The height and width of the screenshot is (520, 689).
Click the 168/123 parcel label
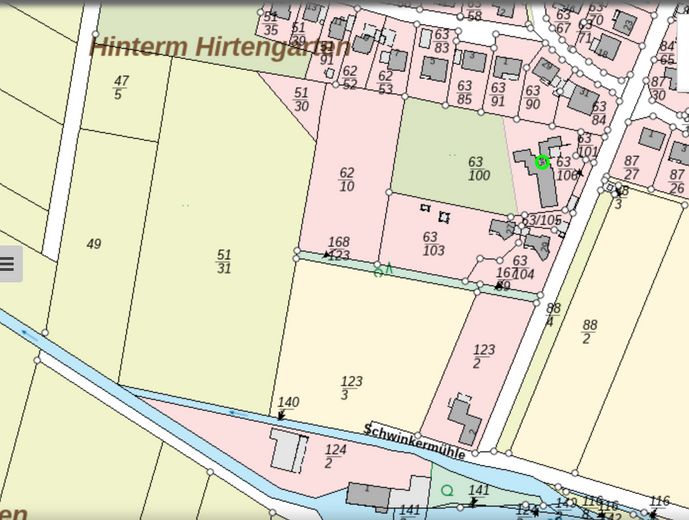click(339, 249)
